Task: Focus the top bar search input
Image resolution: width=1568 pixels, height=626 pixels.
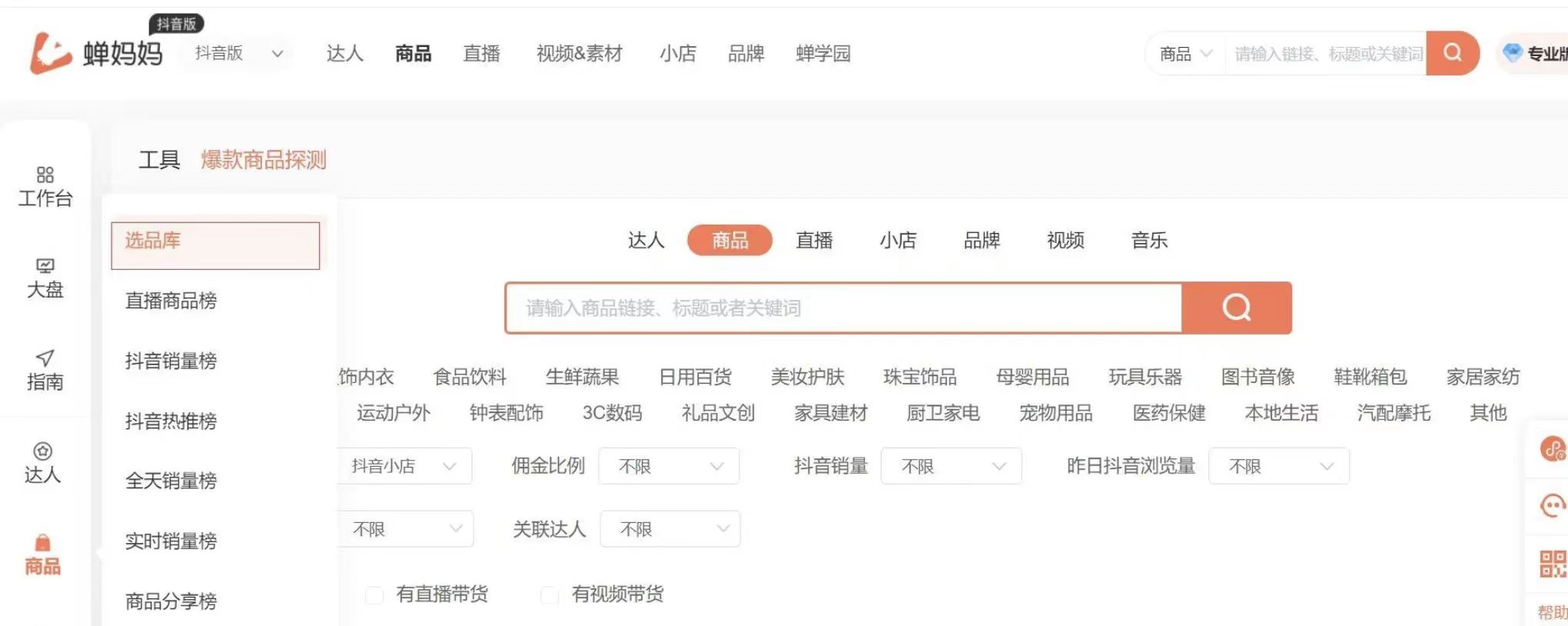Action: (1327, 54)
